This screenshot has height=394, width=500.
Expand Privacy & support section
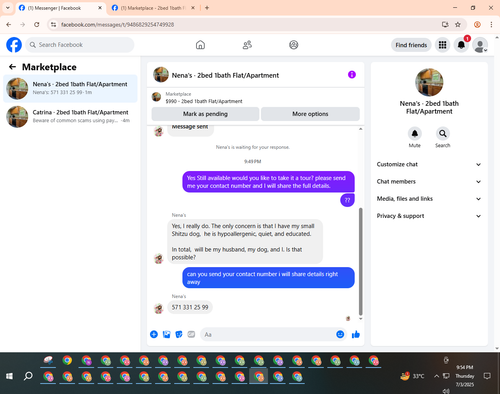[429, 216]
